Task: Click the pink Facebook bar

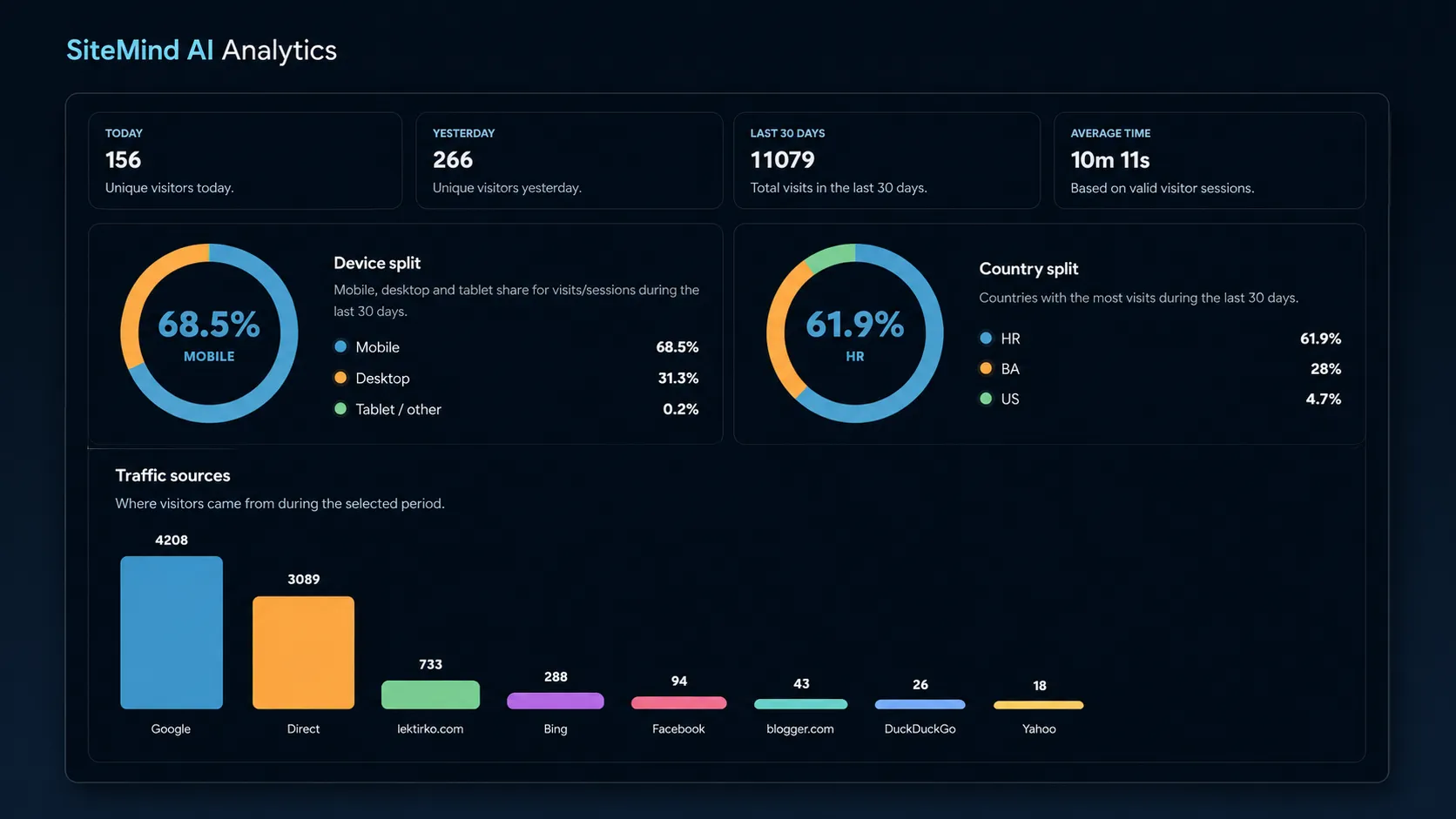Action: click(678, 703)
